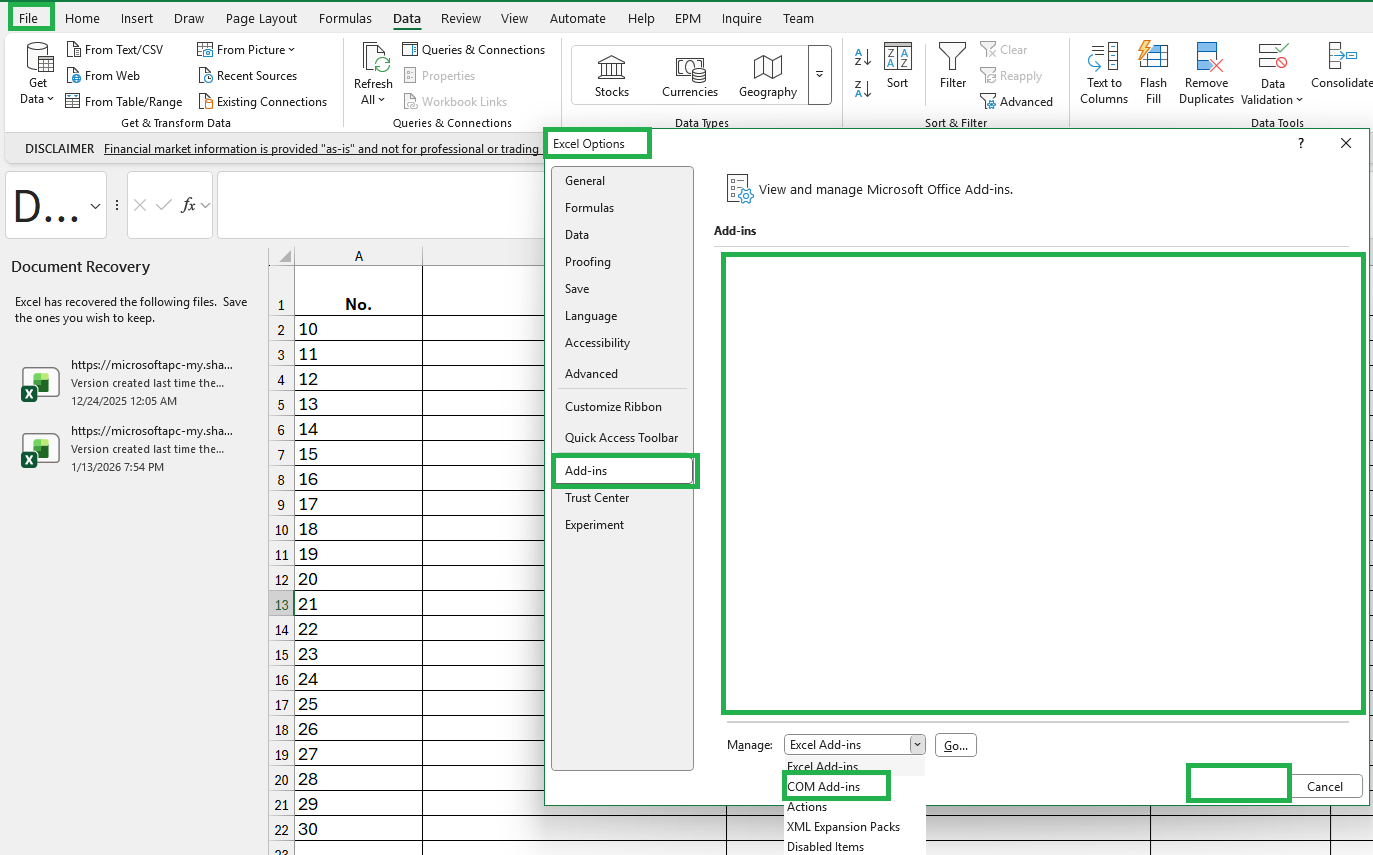Screen dimensions: 1373x855
Task: Choose Disabled Items option
Action: [825, 847]
